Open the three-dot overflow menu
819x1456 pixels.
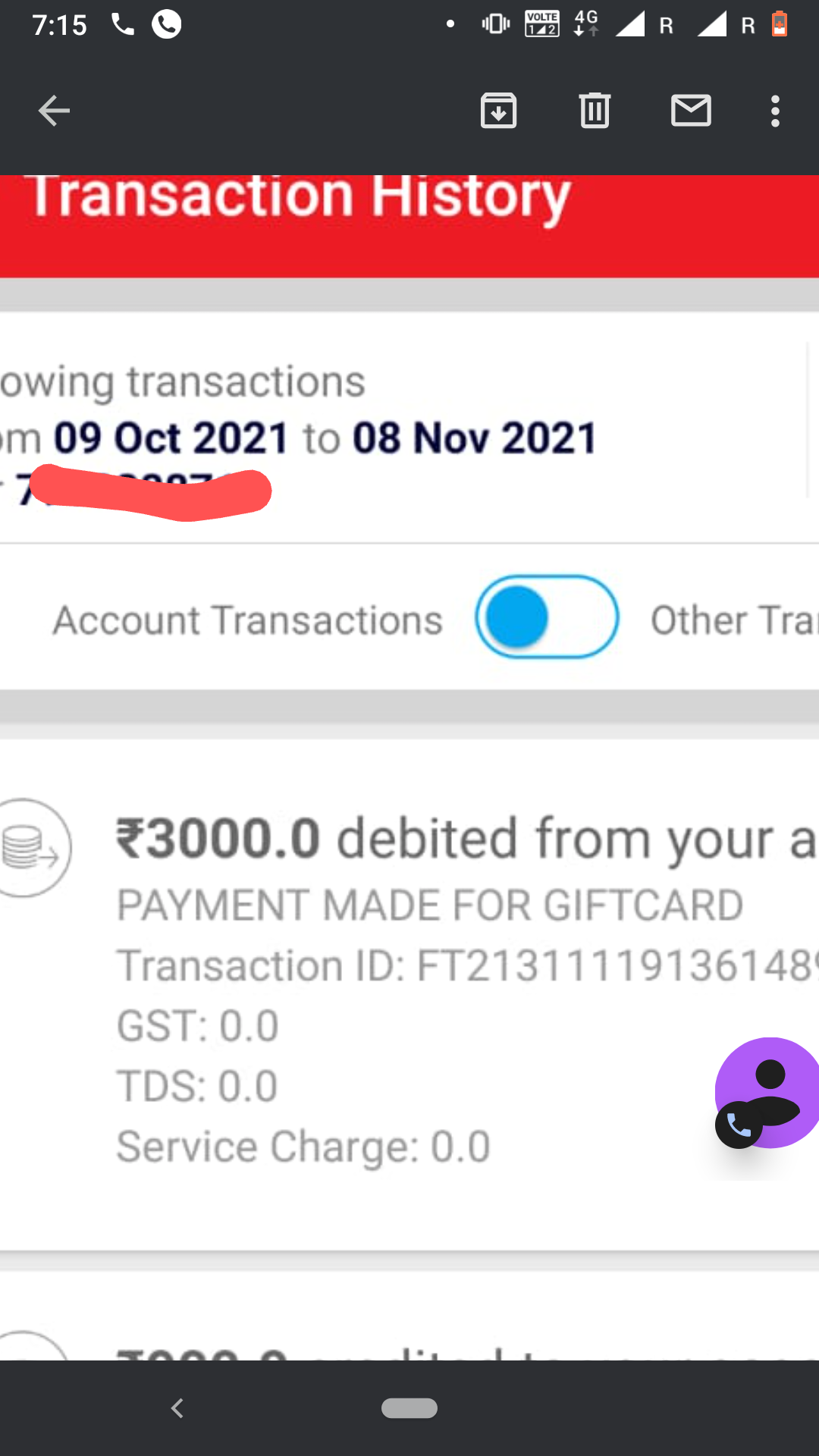click(x=774, y=111)
